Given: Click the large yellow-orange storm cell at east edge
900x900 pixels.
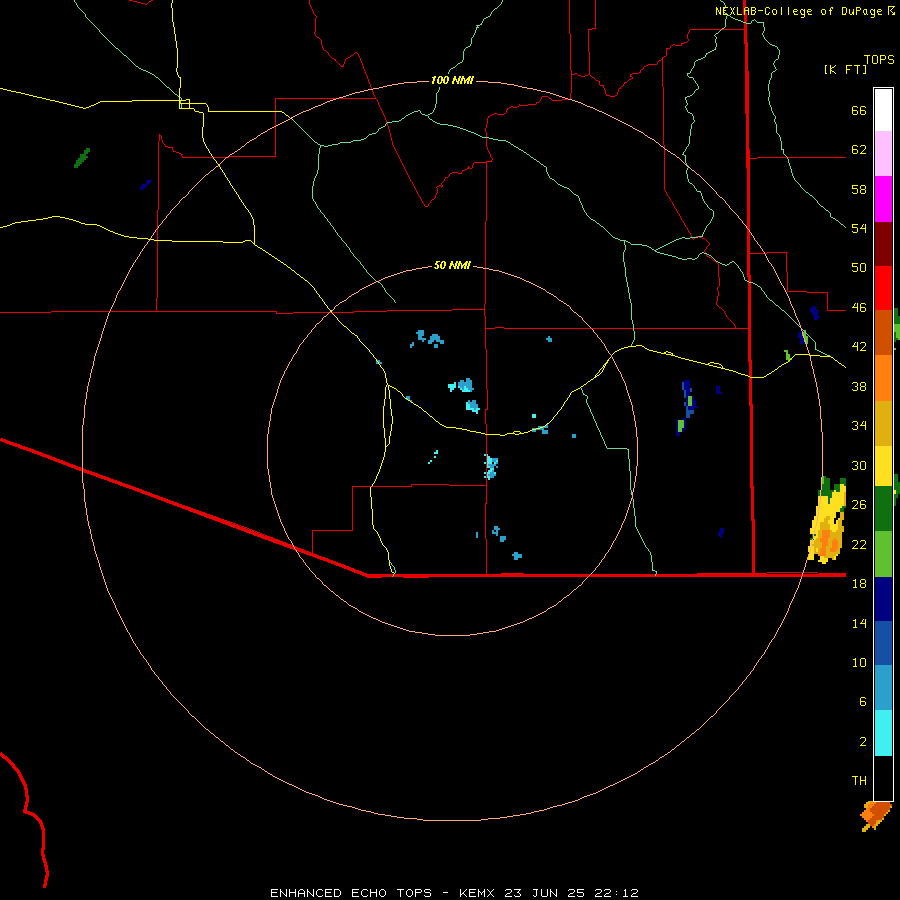Looking at the screenshot, I should 827,520.
